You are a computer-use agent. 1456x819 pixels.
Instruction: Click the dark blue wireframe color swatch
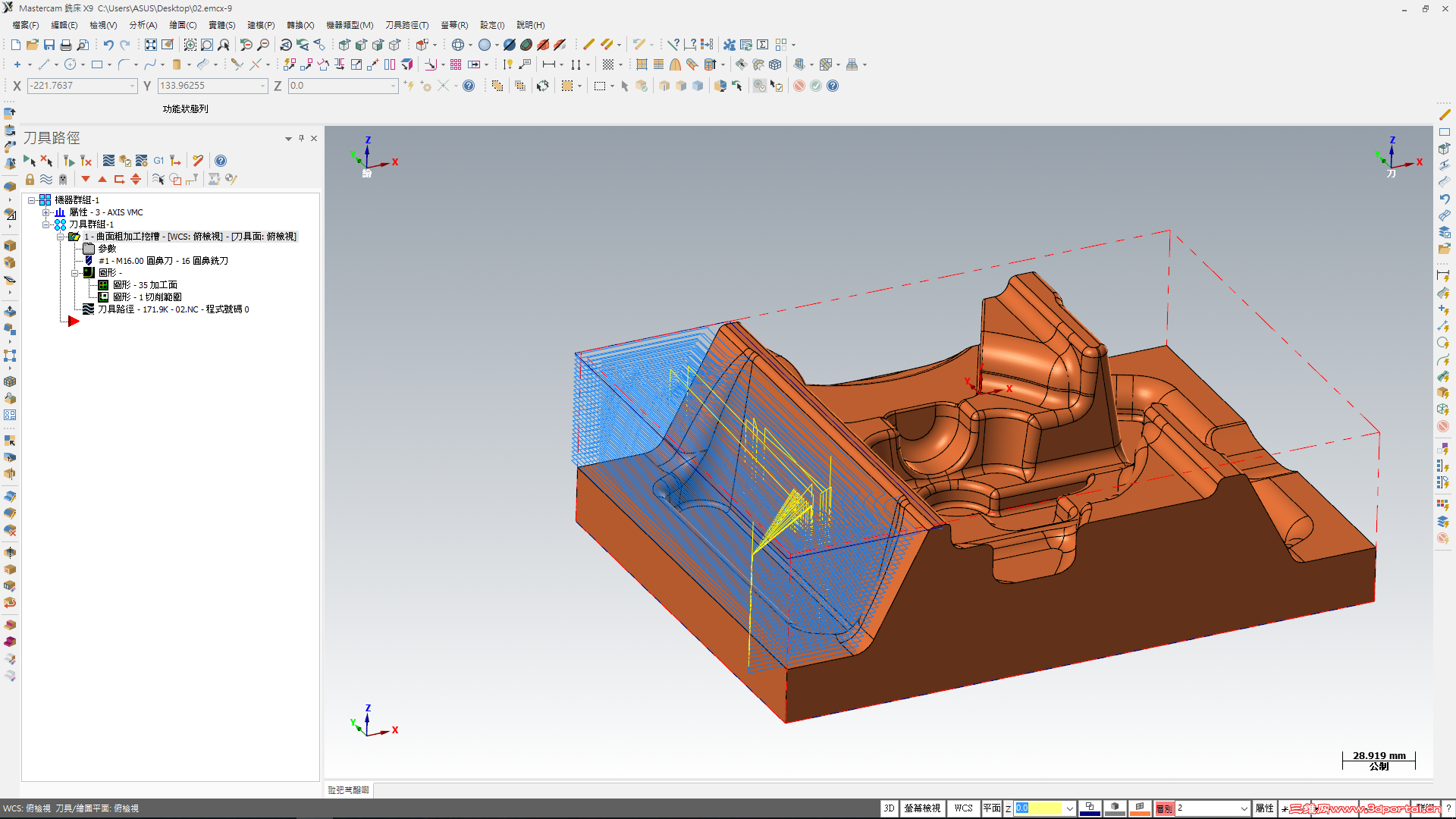[x=1090, y=808]
